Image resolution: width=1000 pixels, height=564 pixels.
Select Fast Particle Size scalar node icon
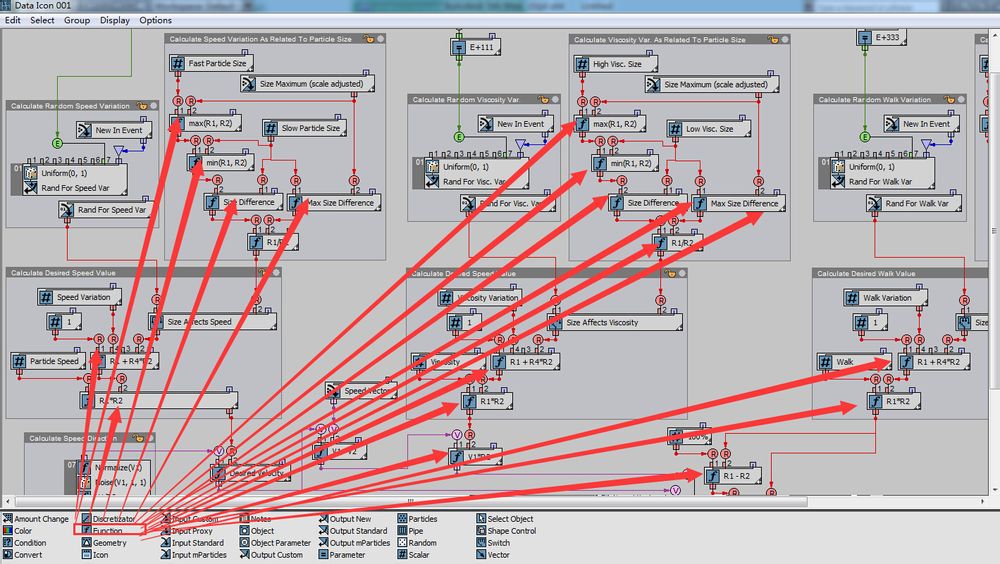(x=177, y=63)
